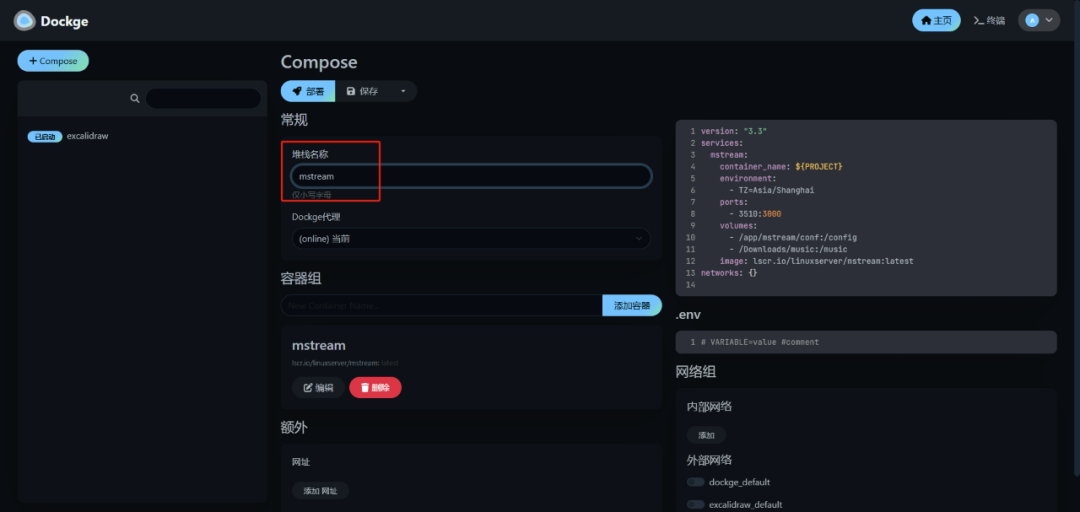Open the 主页 home button
Image resolution: width=1080 pixels, height=512 pixels.
click(x=936, y=20)
